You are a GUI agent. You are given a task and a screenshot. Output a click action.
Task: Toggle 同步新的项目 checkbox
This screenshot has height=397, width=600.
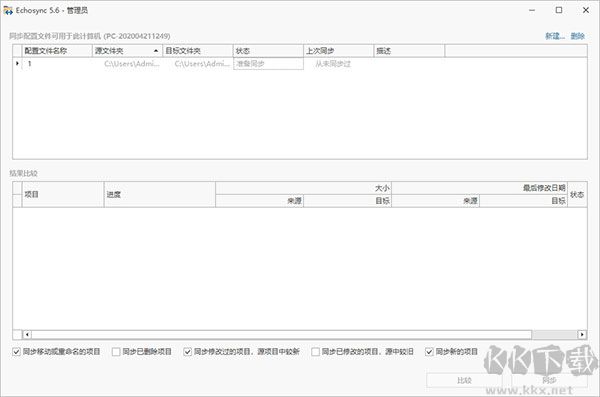(x=429, y=351)
